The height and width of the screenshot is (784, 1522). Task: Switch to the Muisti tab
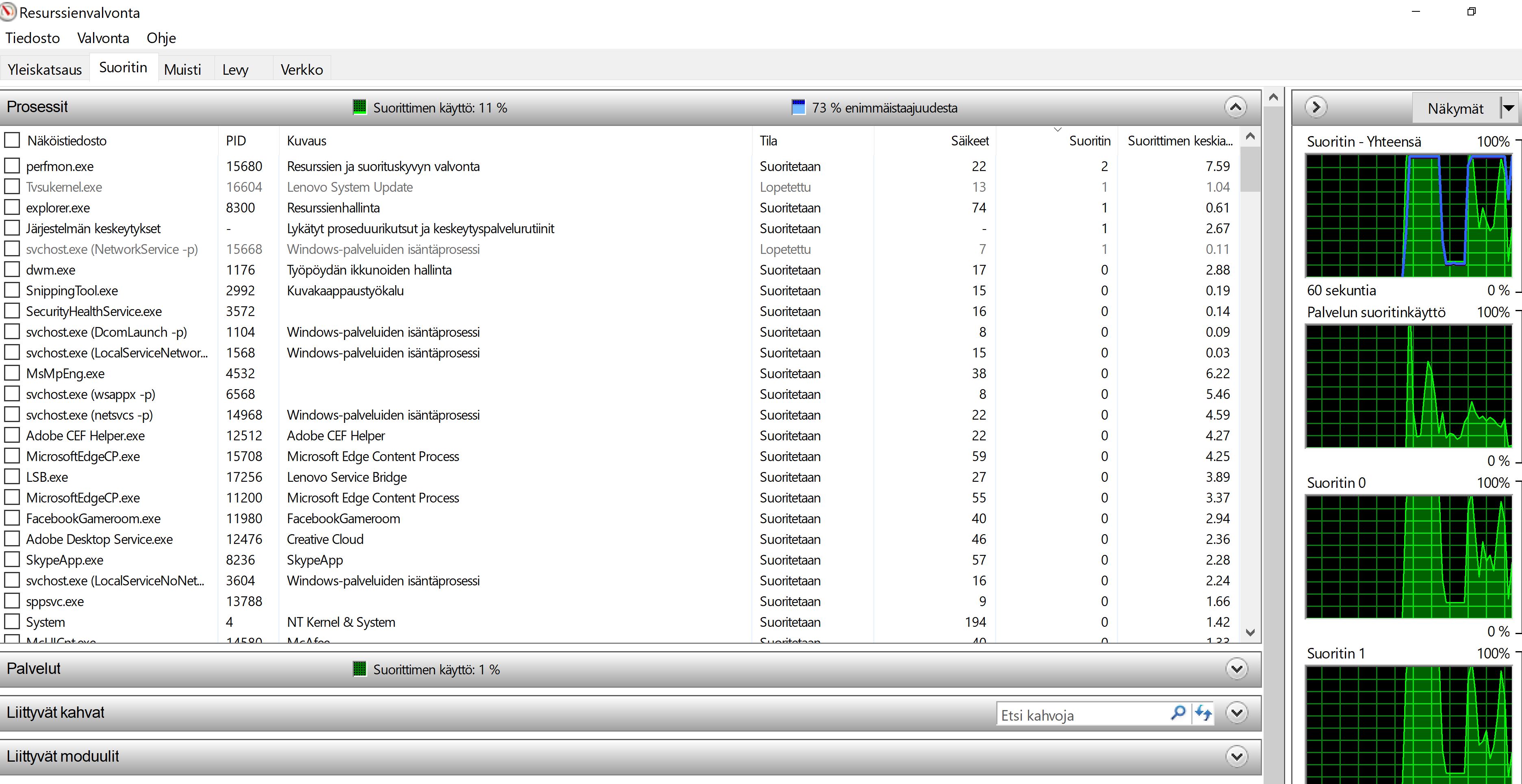182,70
